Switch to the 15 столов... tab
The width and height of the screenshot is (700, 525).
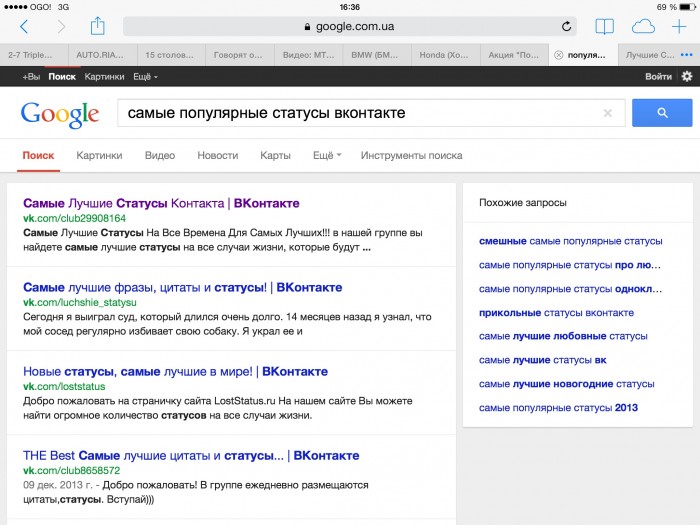coord(169,55)
